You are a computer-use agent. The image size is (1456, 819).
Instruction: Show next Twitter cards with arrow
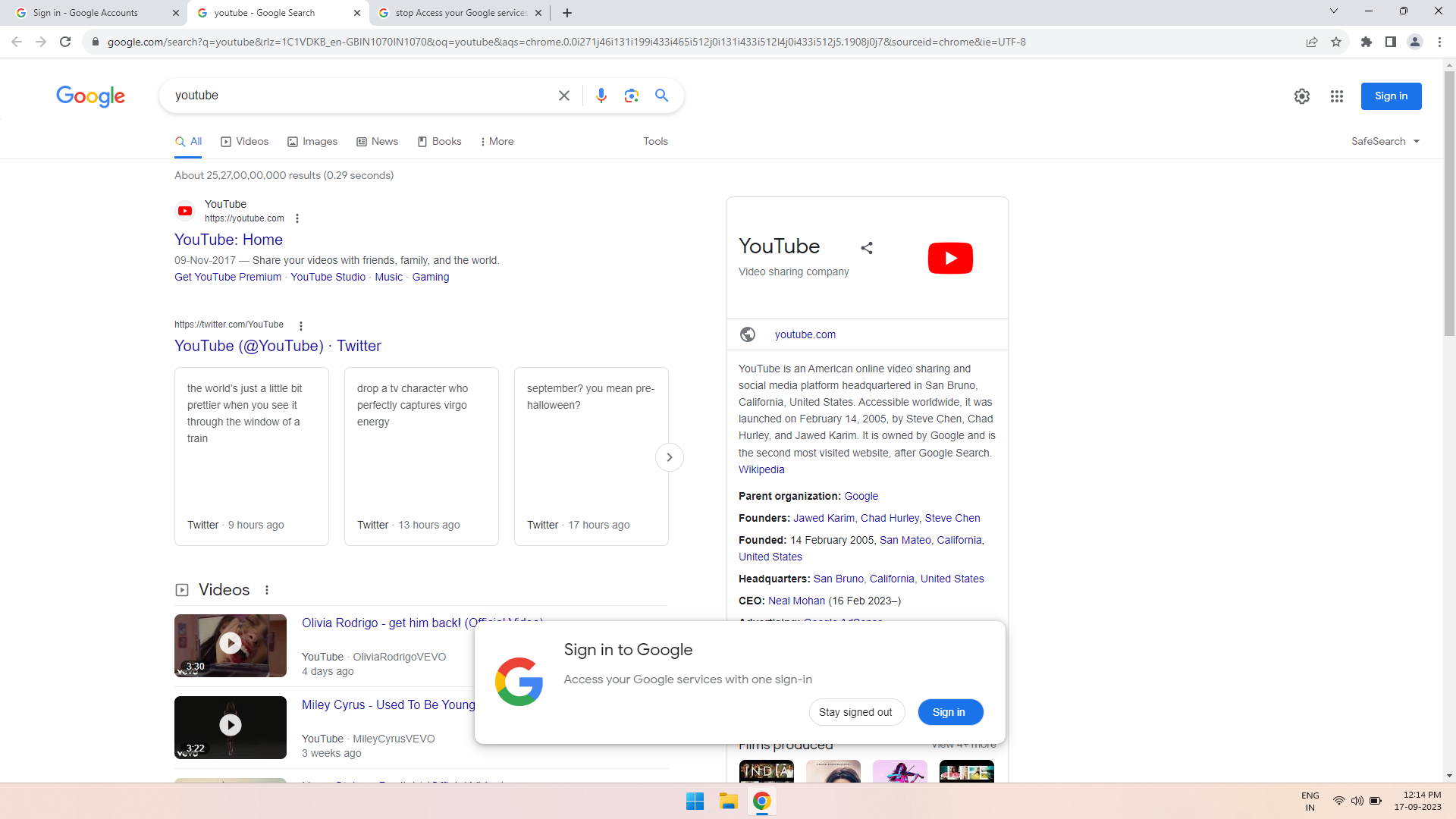coord(669,457)
